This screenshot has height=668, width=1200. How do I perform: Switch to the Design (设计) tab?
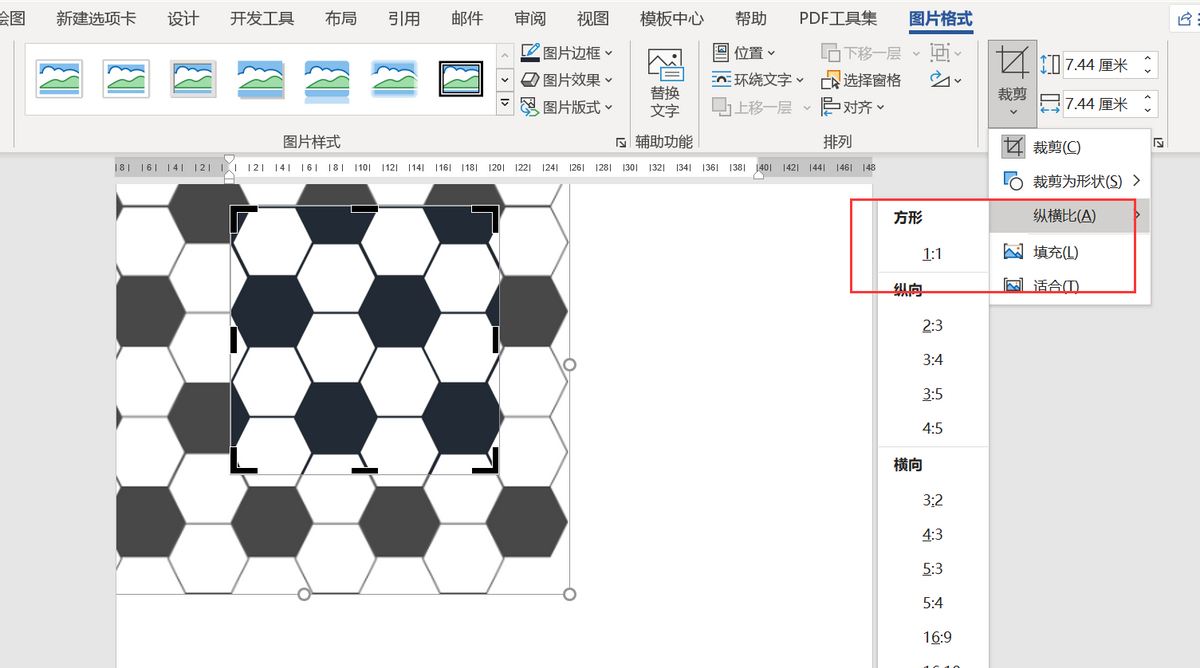[x=183, y=19]
